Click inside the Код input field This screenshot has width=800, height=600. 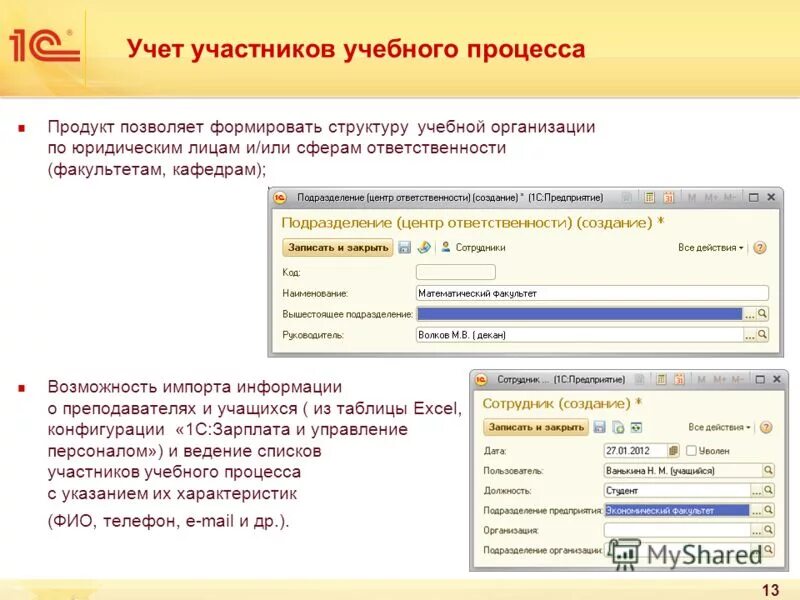(455, 271)
